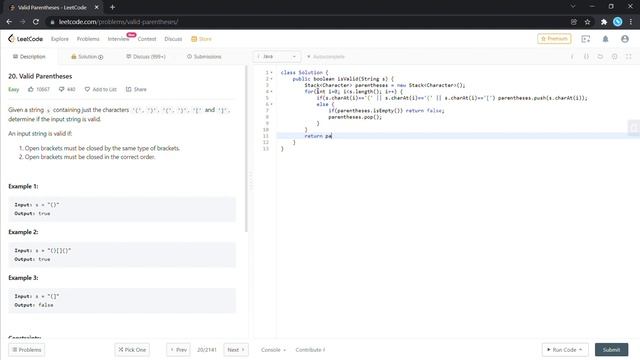Open the playground icon in header
Screen dimensions: 640x360
(x=586, y=39)
